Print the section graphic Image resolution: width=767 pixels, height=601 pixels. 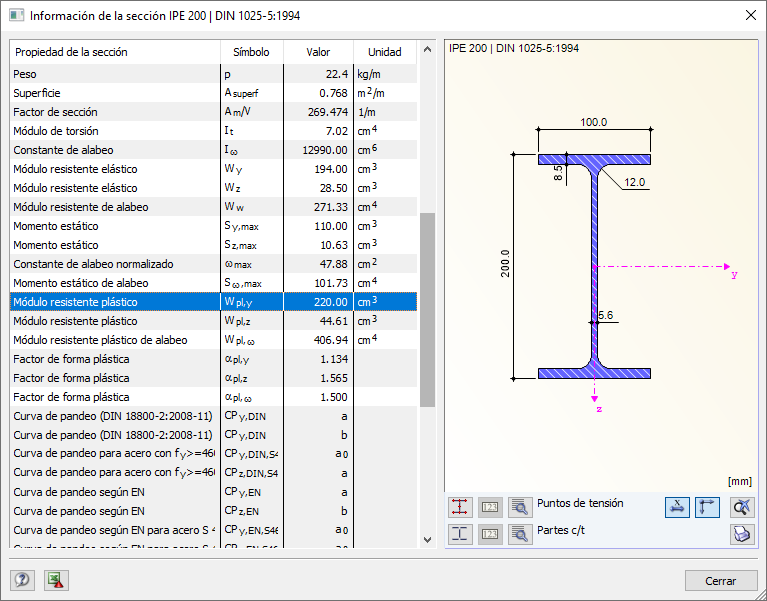point(742,534)
